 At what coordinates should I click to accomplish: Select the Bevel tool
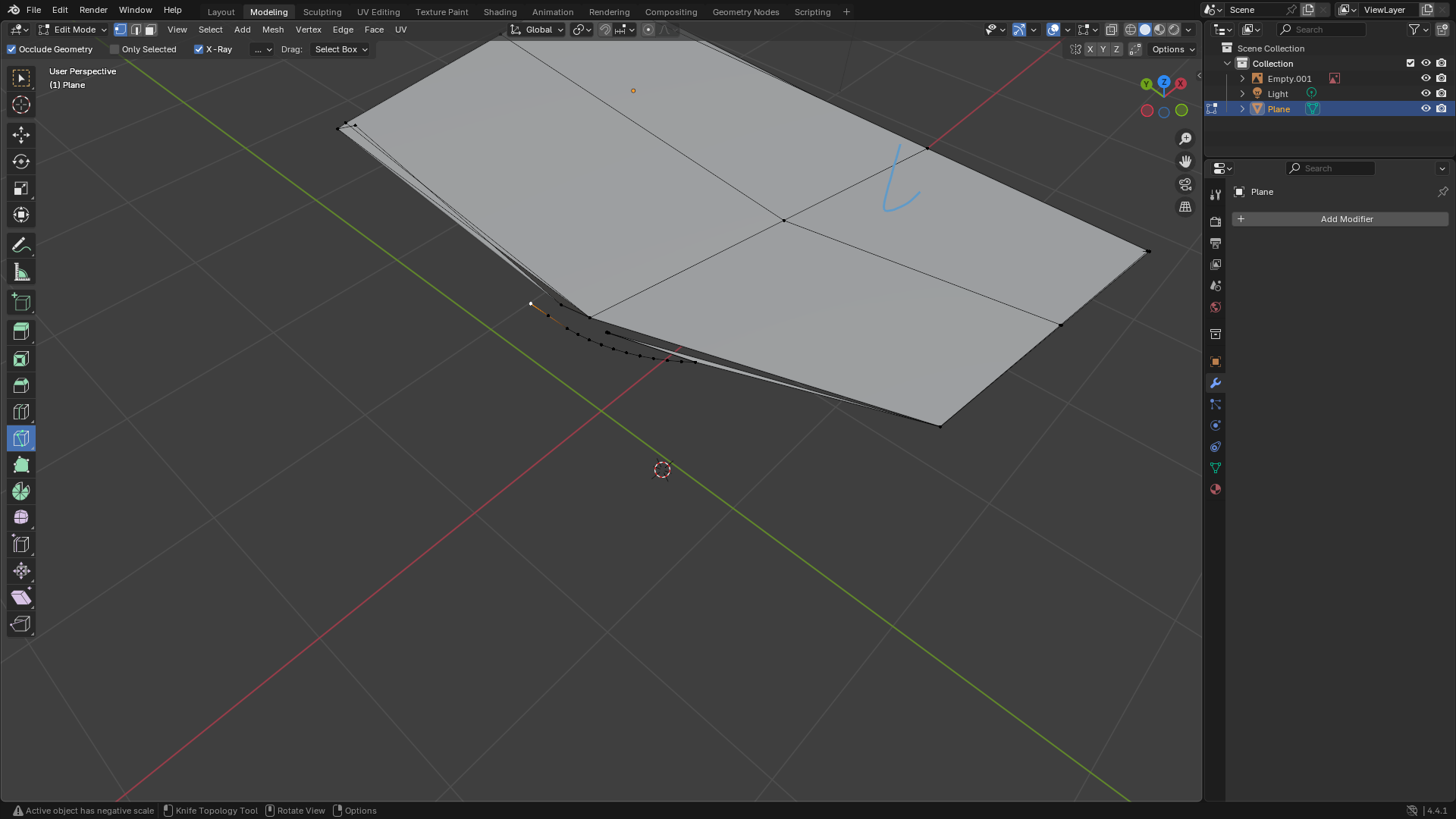pyautogui.click(x=21, y=385)
